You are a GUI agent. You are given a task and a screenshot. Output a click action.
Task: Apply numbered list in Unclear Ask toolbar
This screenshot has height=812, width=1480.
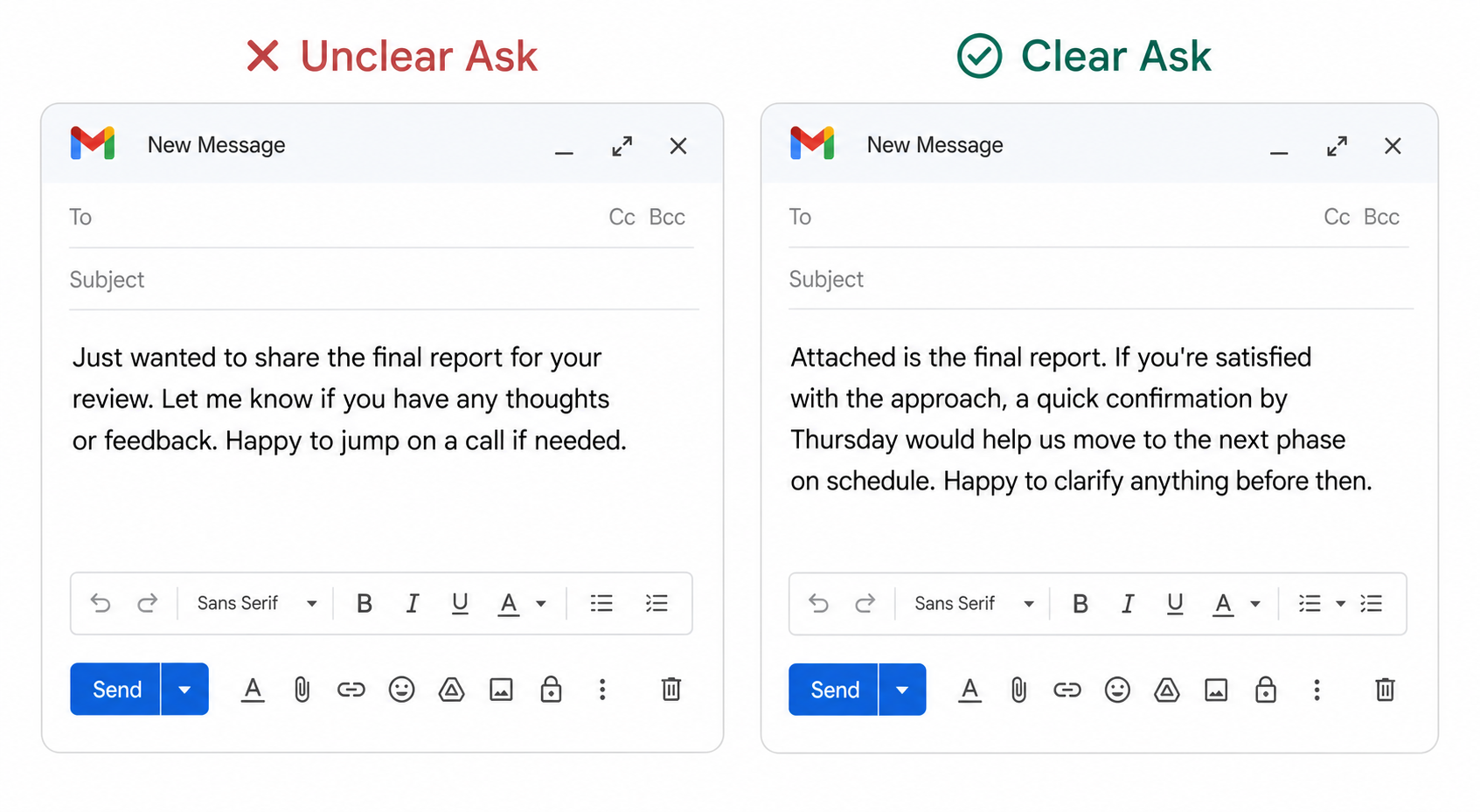[657, 603]
